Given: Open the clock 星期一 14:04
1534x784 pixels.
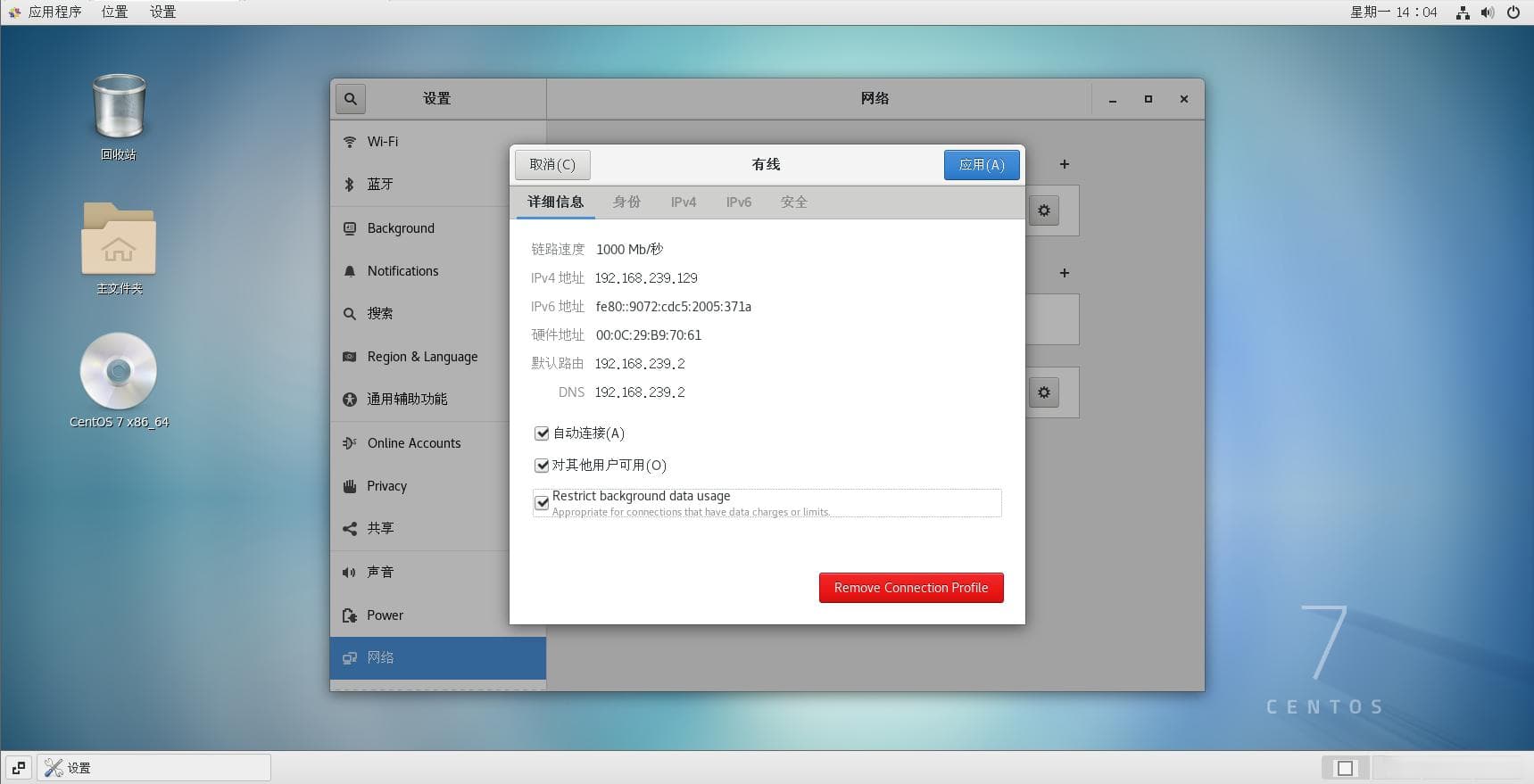Looking at the screenshot, I should coord(1393,12).
